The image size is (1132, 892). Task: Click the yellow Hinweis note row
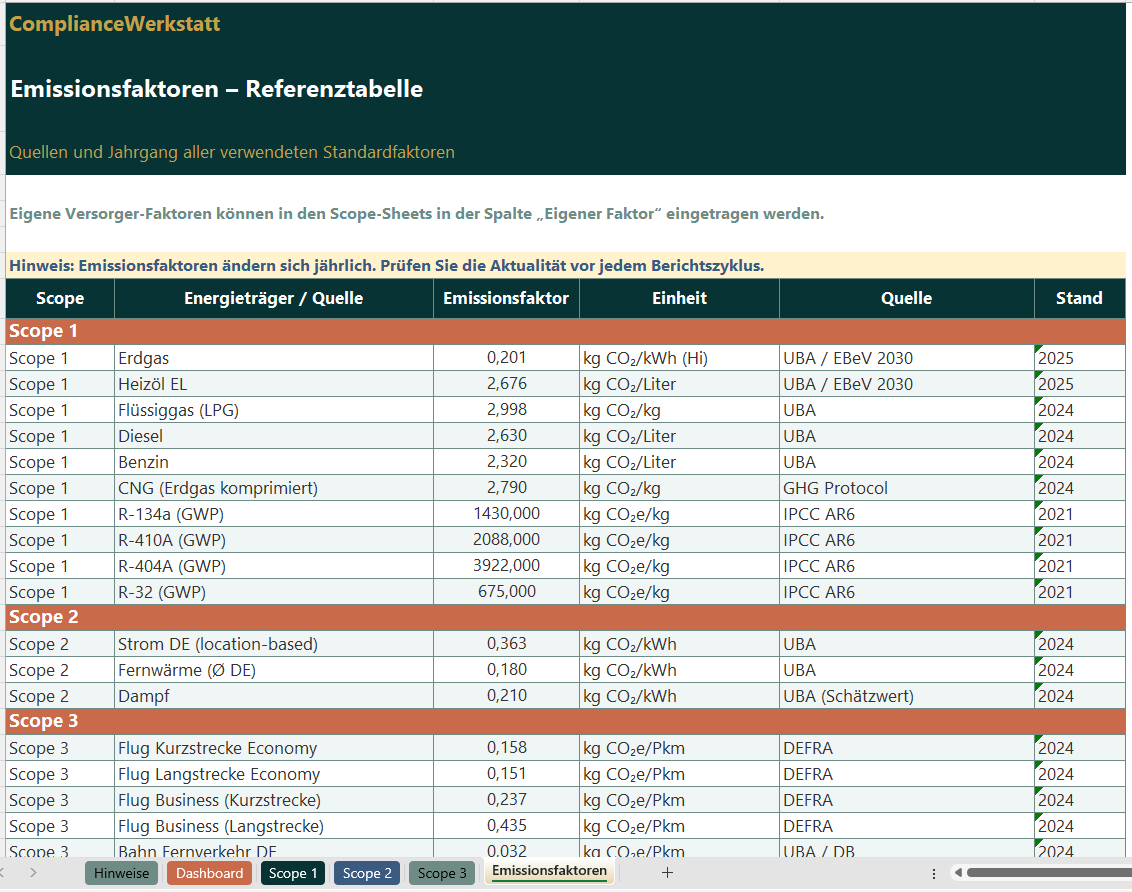(x=565, y=266)
